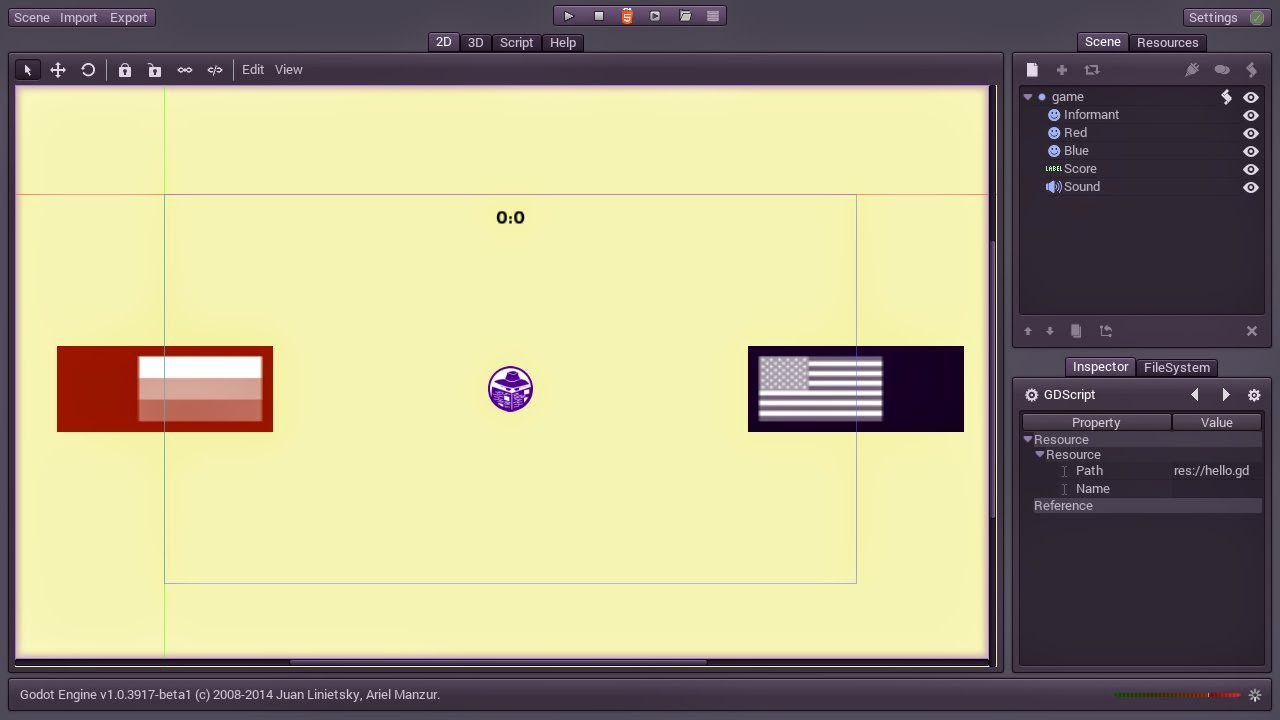The height and width of the screenshot is (720, 1280).
Task: Click the HTML5 export icon in top bar
Action: [627, 16]
